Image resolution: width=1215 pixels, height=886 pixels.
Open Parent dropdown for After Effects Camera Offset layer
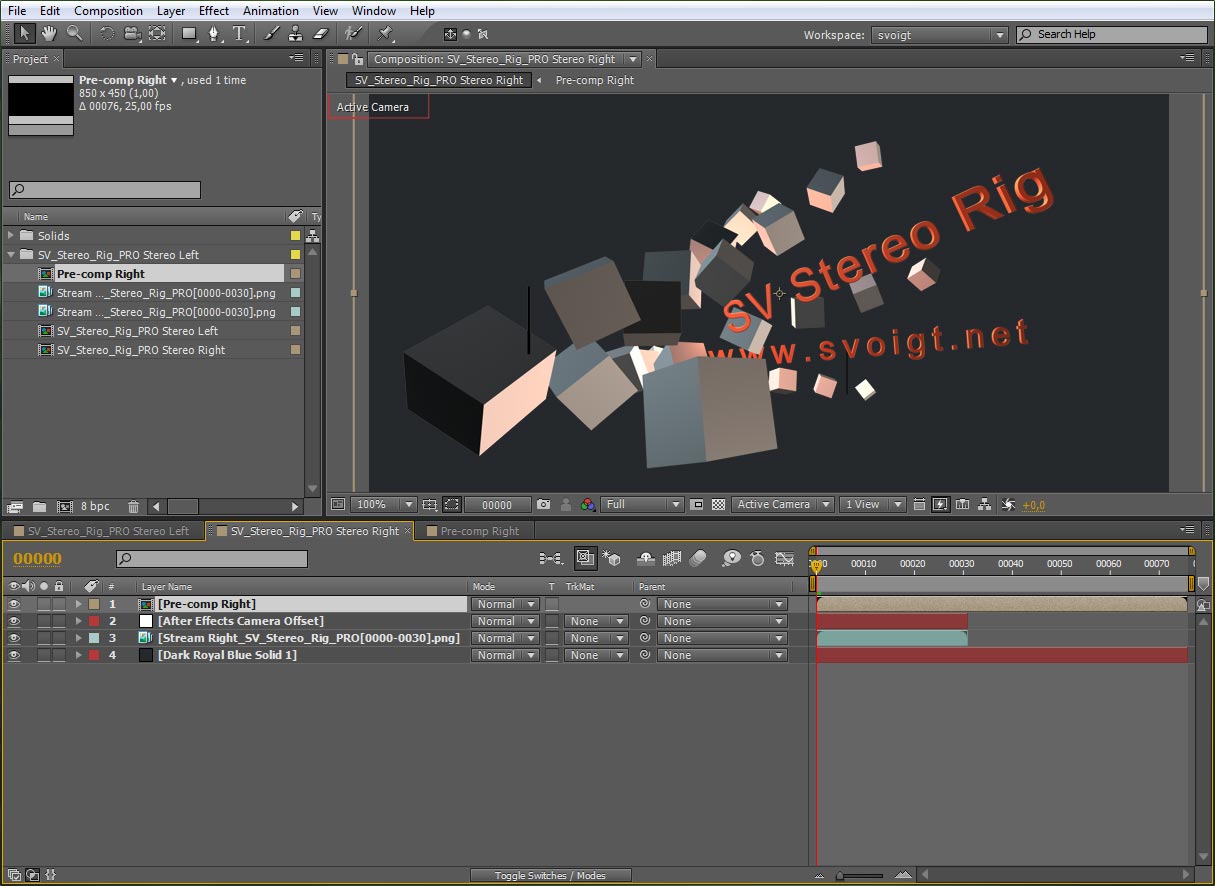point(722,621)
